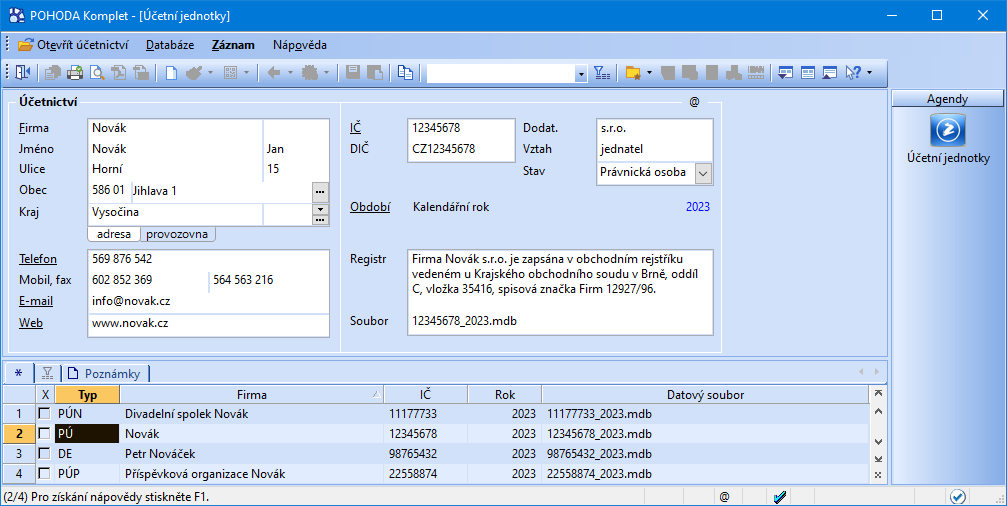Click the printer icon with green check
The height and width of the screenshot is (506, 1007).
coord(75,73)
